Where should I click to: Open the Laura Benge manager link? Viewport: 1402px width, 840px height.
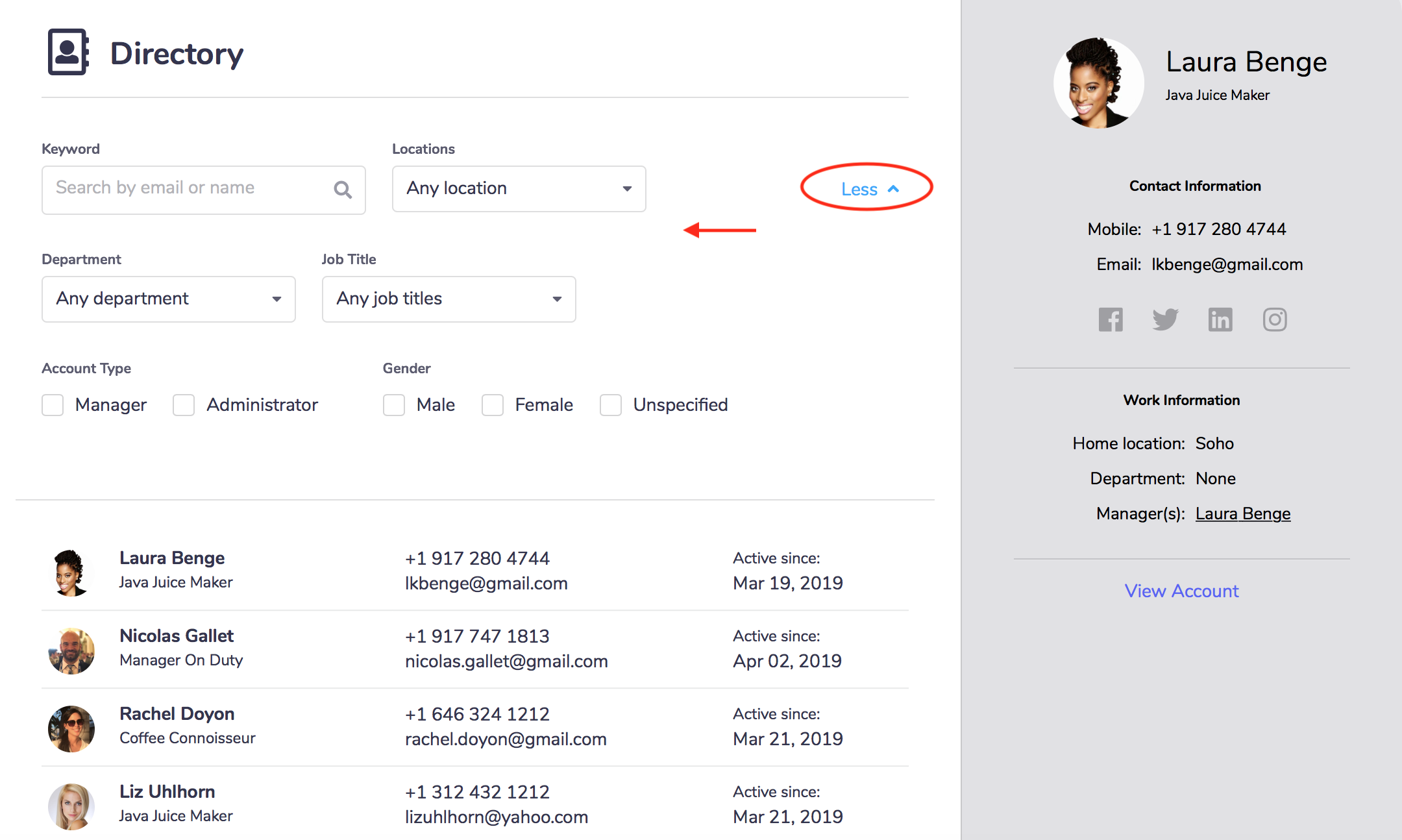1242,513
